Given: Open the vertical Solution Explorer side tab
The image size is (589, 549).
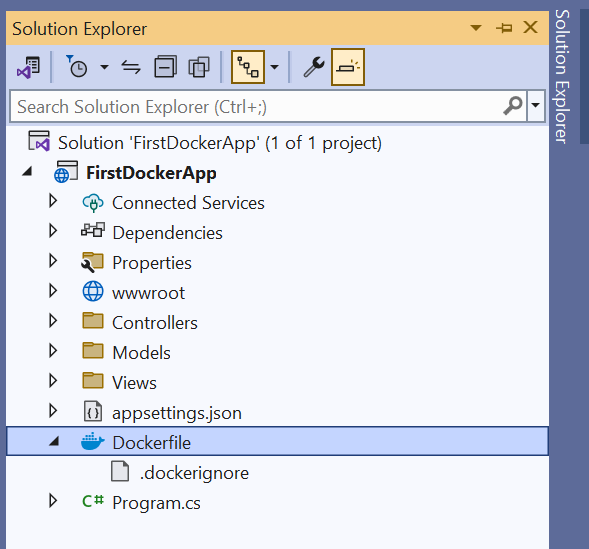Looking at the screenshot, I should pyautogui.click(x=562, y=76).
